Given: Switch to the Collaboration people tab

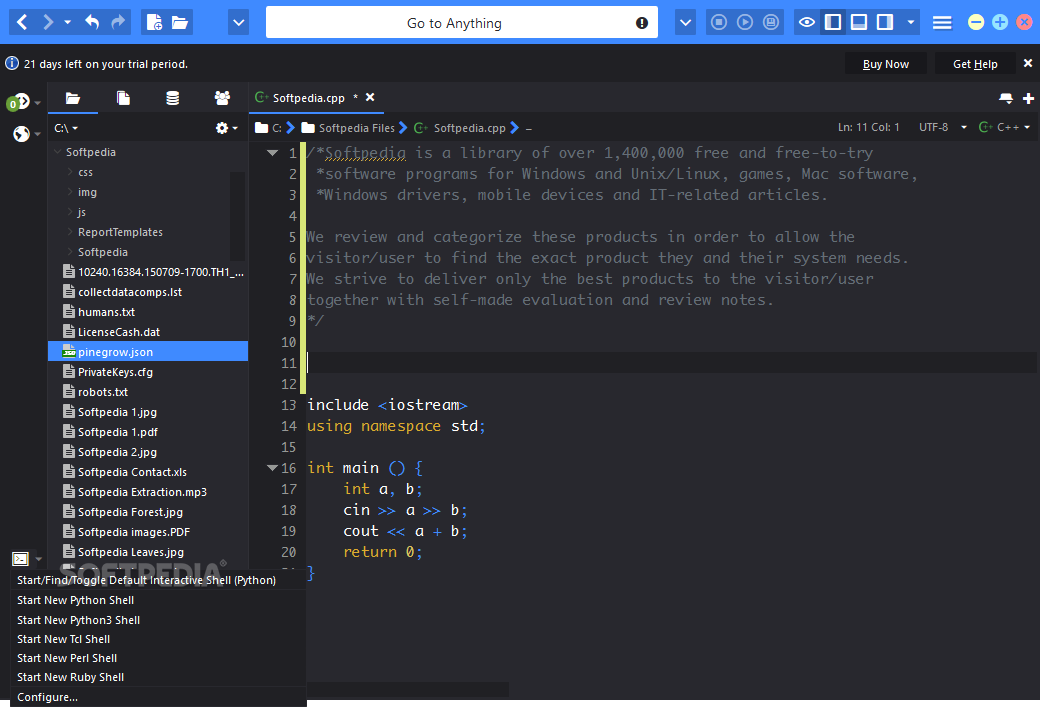Looking at the screenshot, I should point(222,98).
